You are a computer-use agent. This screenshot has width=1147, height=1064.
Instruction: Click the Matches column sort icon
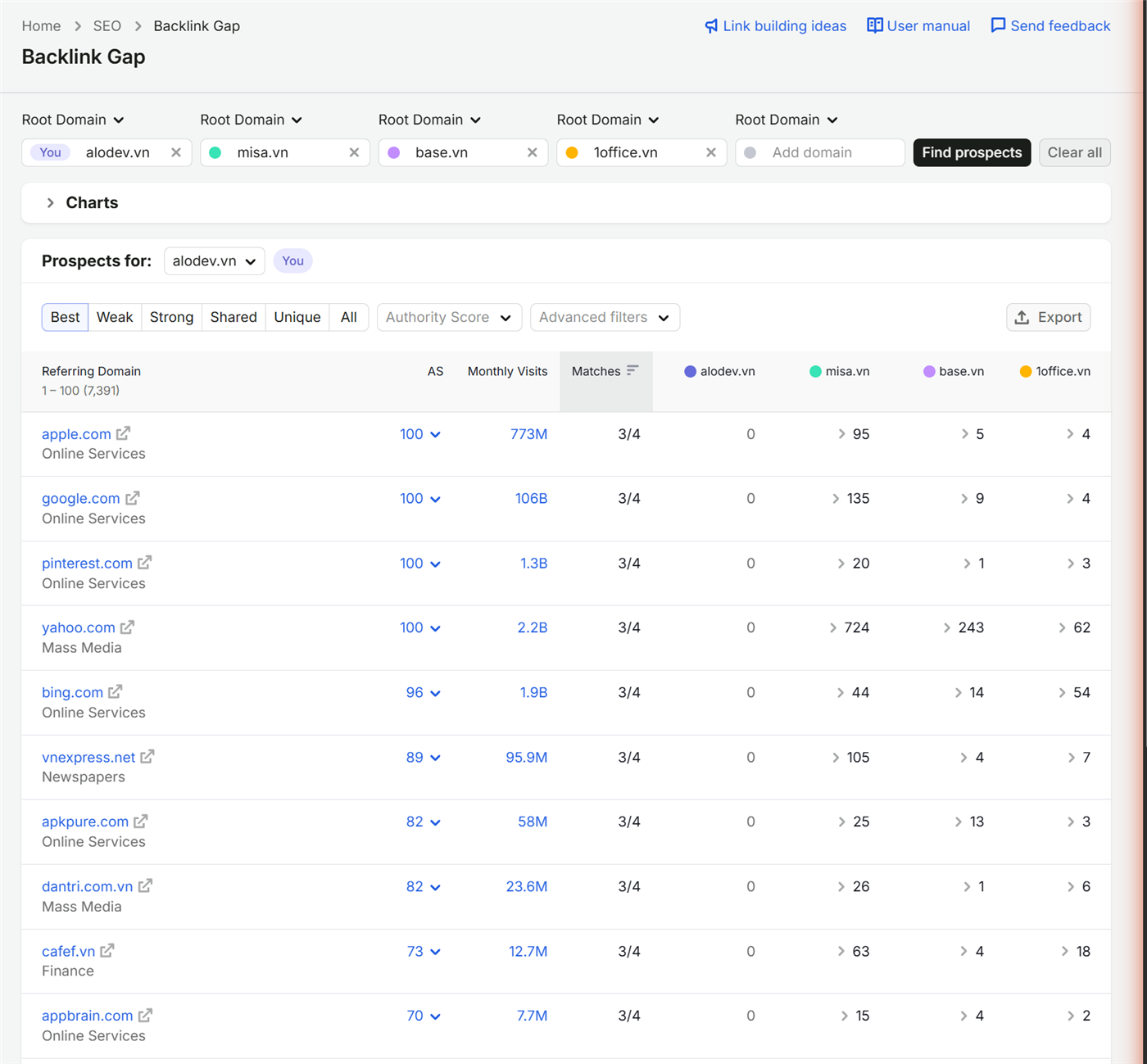632,371
